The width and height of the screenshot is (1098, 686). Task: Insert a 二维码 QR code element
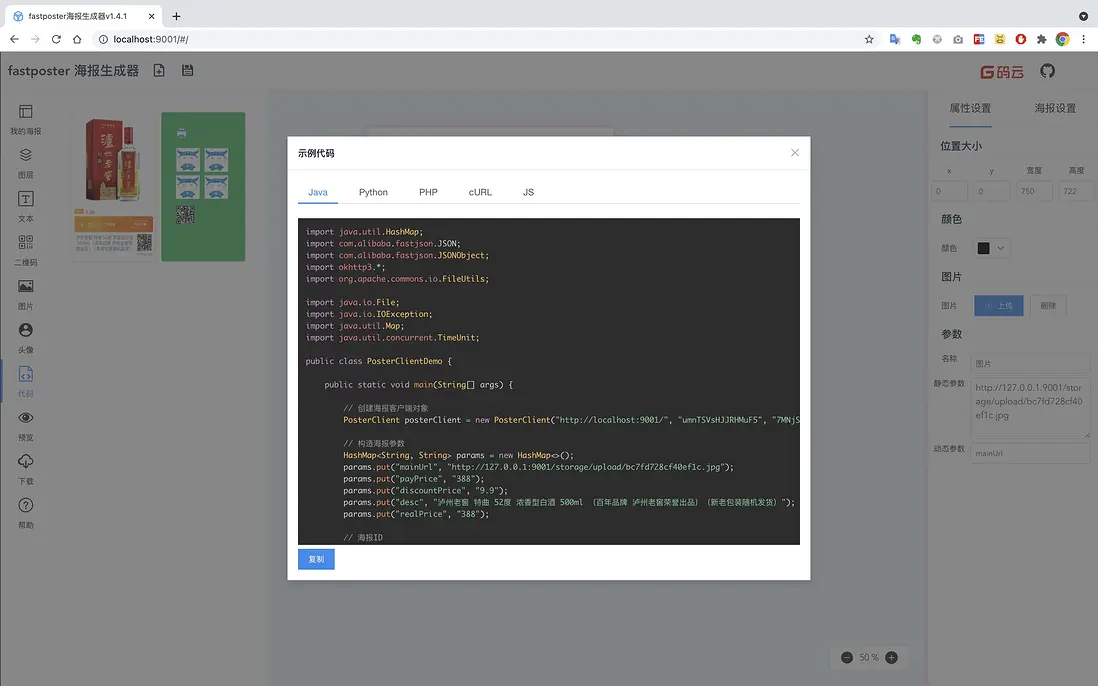[26, 243]
